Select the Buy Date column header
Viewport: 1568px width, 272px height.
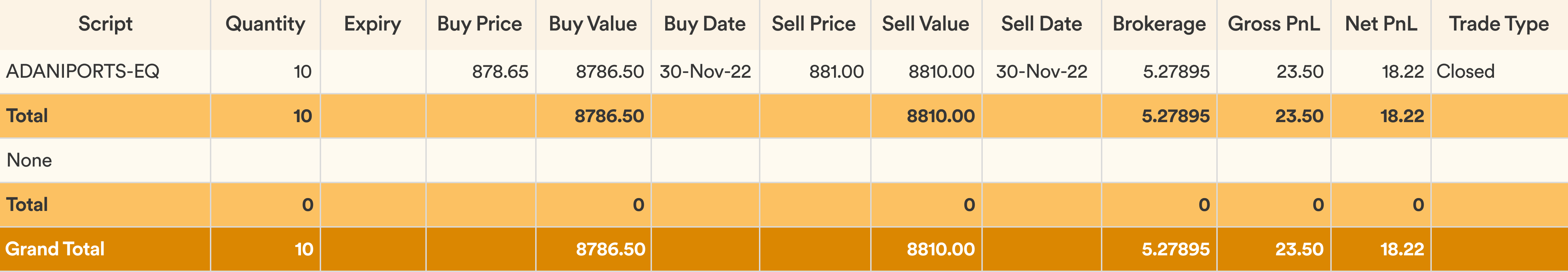[x=705, y=24]
